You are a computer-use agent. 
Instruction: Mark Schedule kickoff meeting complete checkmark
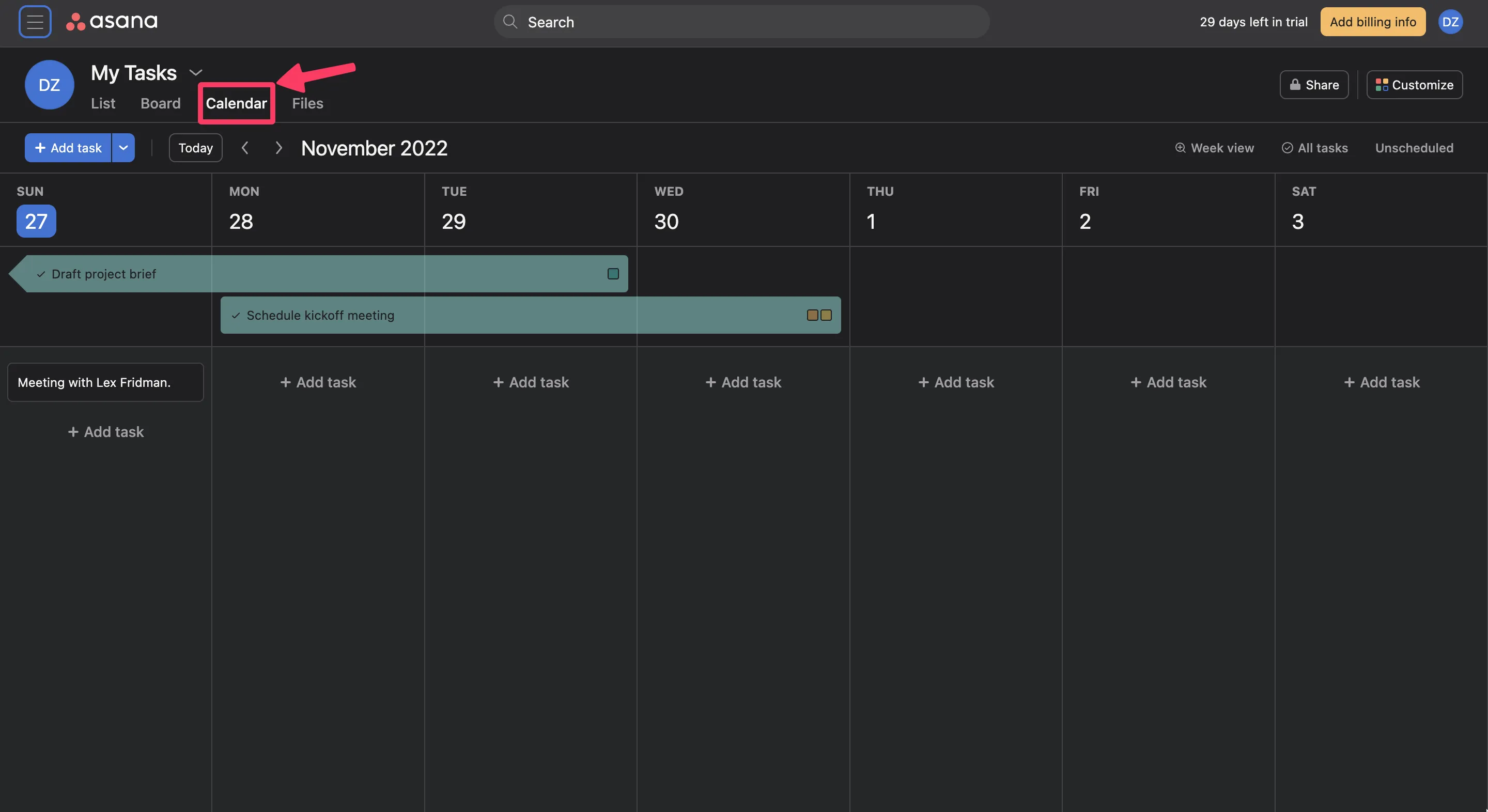tap(236, 315)
